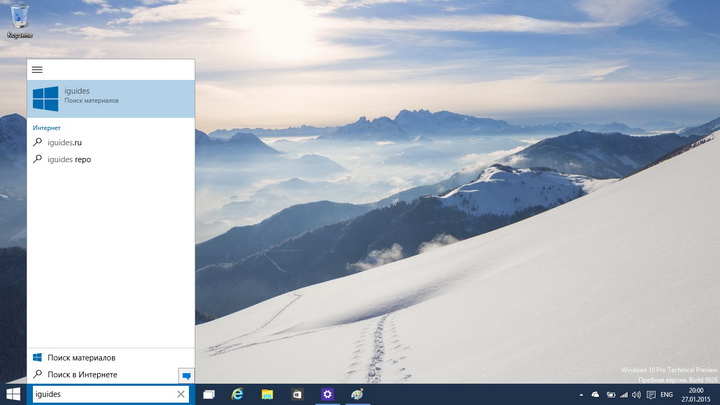Click the blue feedback chat icon
This screenshot has width=720, height=405.
click(185, 375)
